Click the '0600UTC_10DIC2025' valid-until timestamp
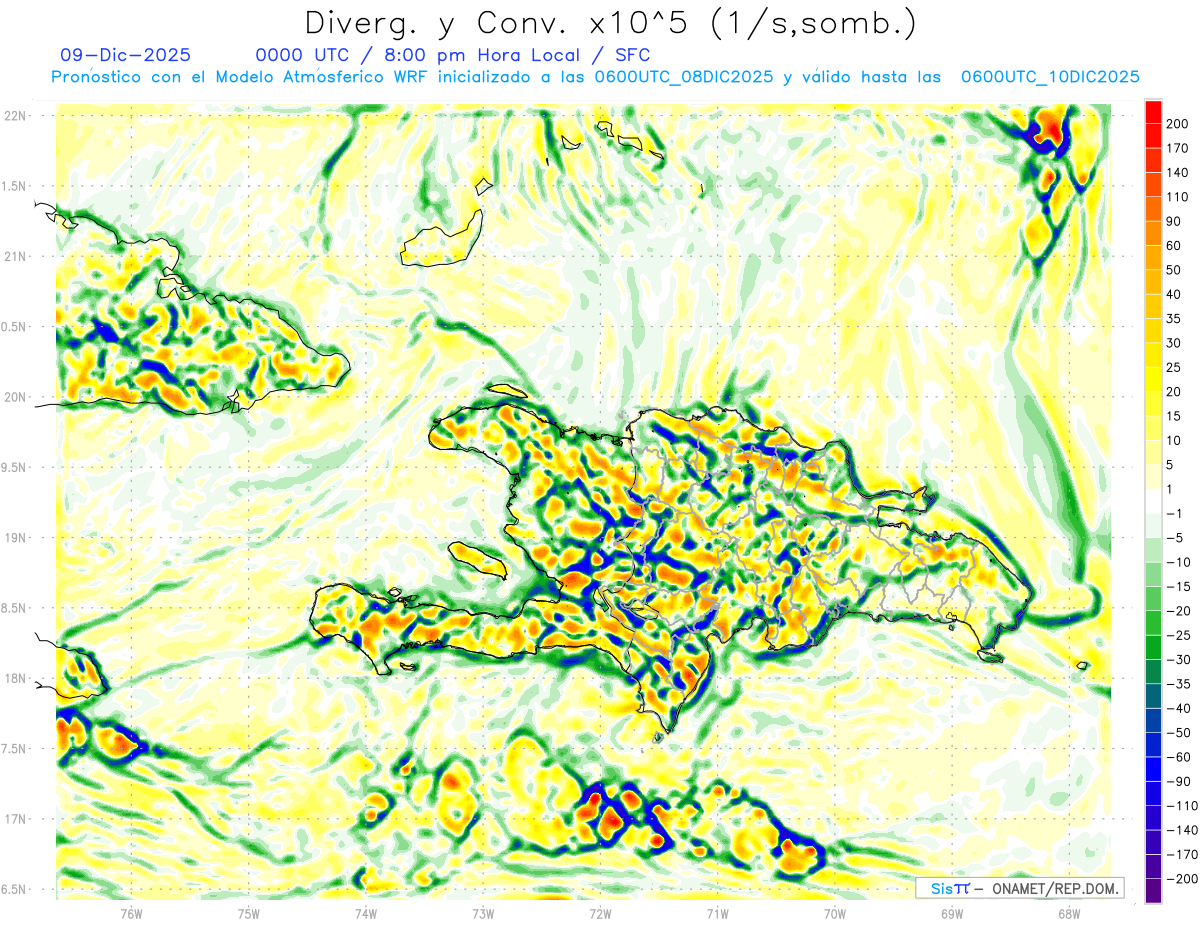The width and height of the screenshot is (1200, 927). tap(1050, 77)
